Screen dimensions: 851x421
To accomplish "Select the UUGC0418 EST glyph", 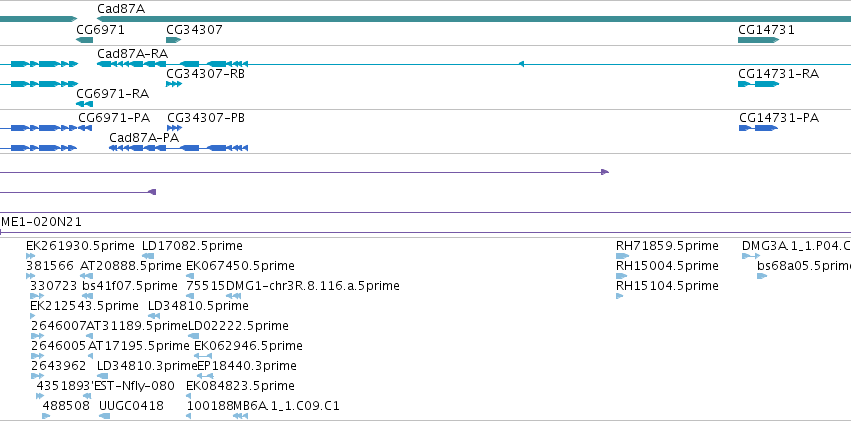I will [x=104, y=416].
